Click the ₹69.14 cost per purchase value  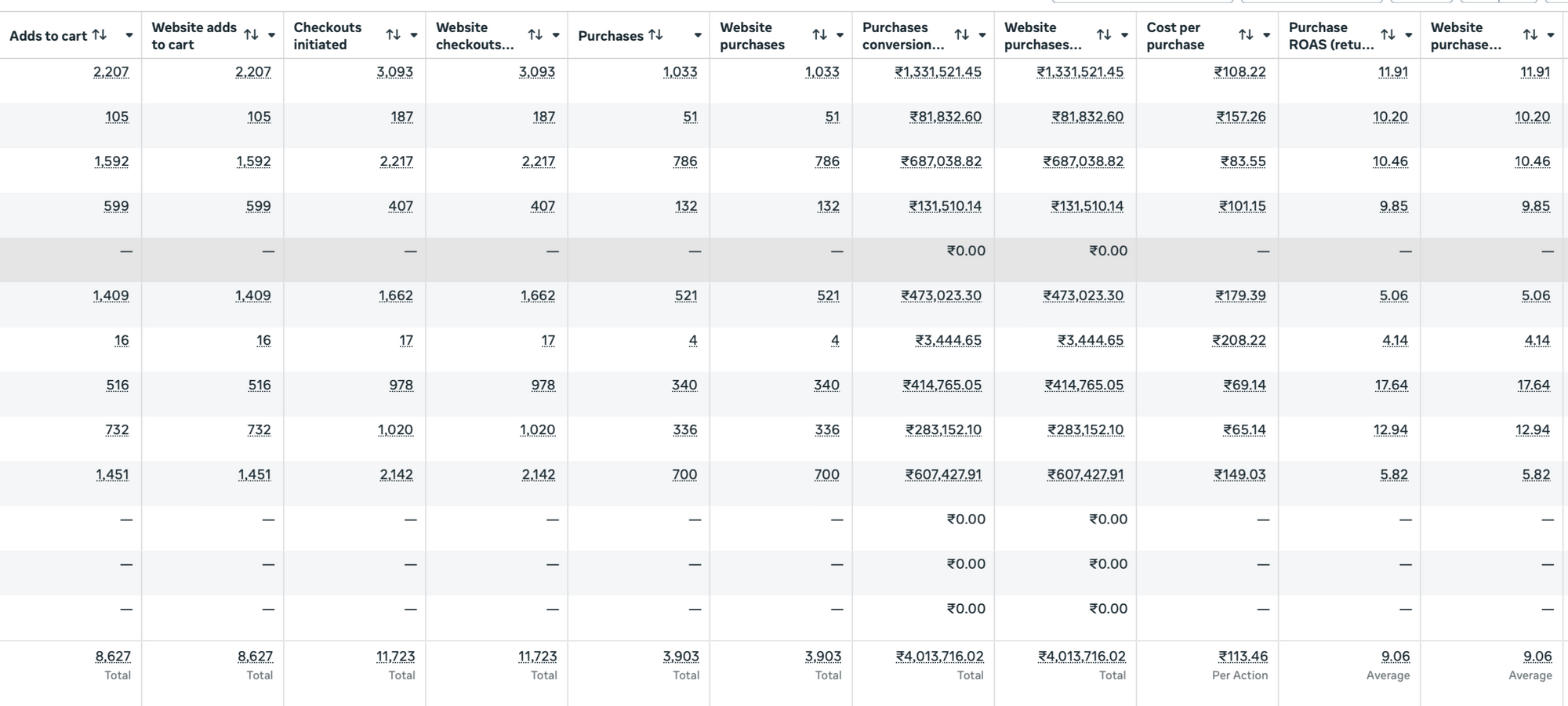tap(1244, 386)
